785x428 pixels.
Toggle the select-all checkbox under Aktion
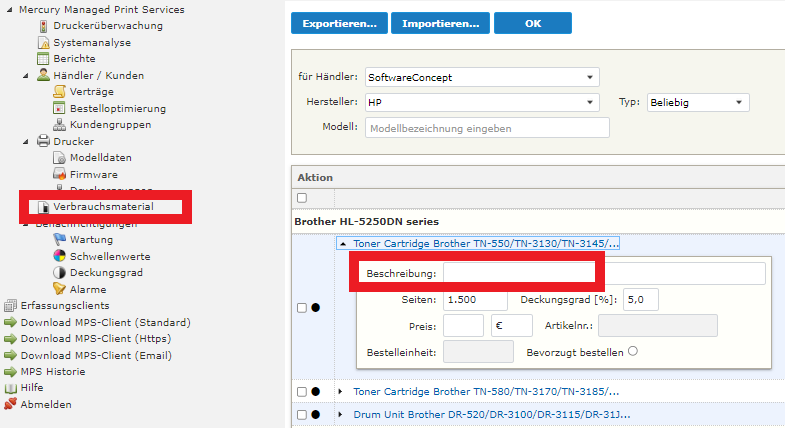point(302,198)
